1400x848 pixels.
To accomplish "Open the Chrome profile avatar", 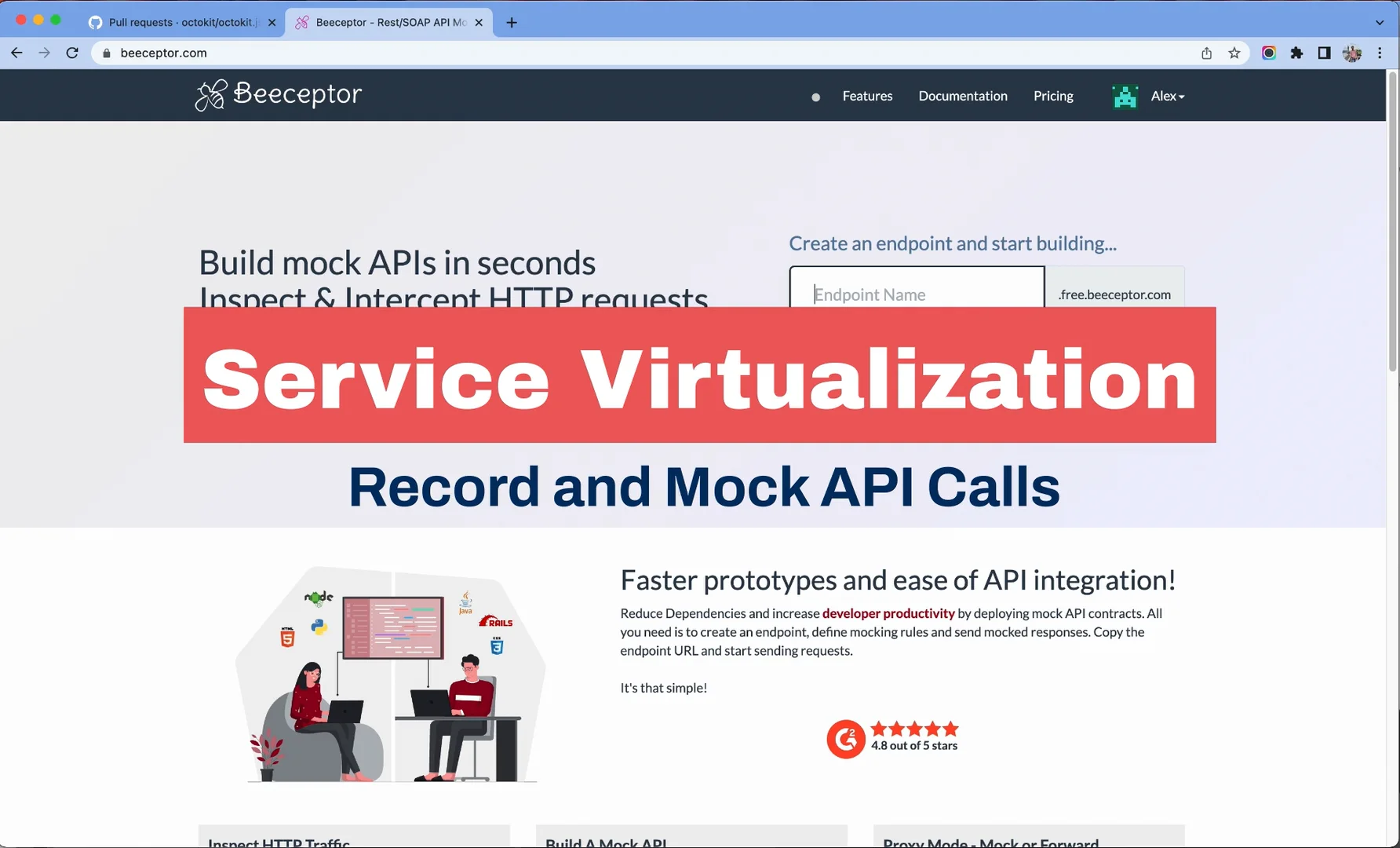I will pos(1351,53).
